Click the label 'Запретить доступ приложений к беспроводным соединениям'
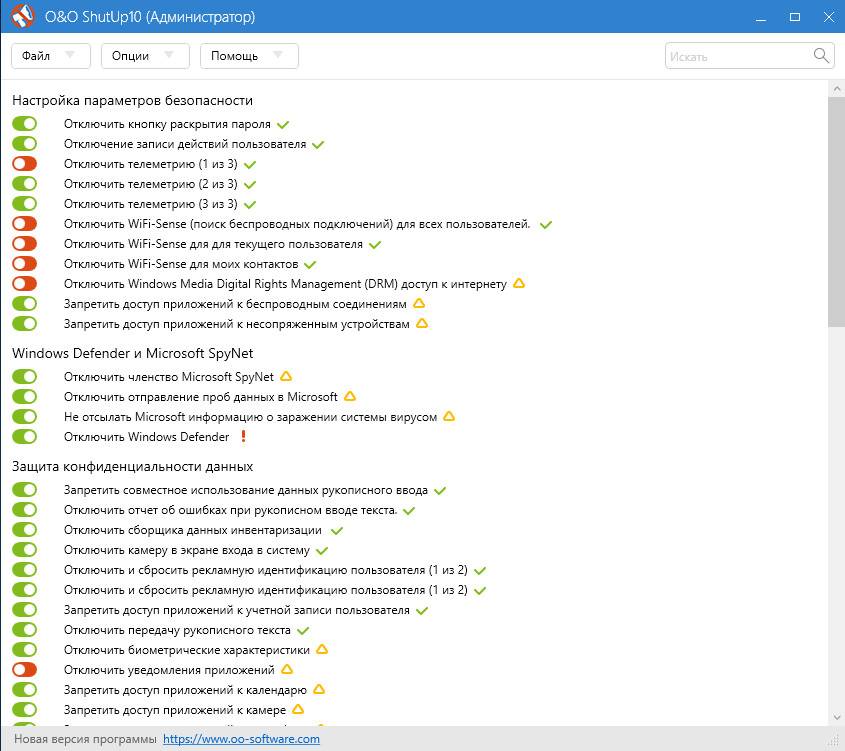Viewport: 845px width, 751px height. pyautogui.click(x=235, y=304)
